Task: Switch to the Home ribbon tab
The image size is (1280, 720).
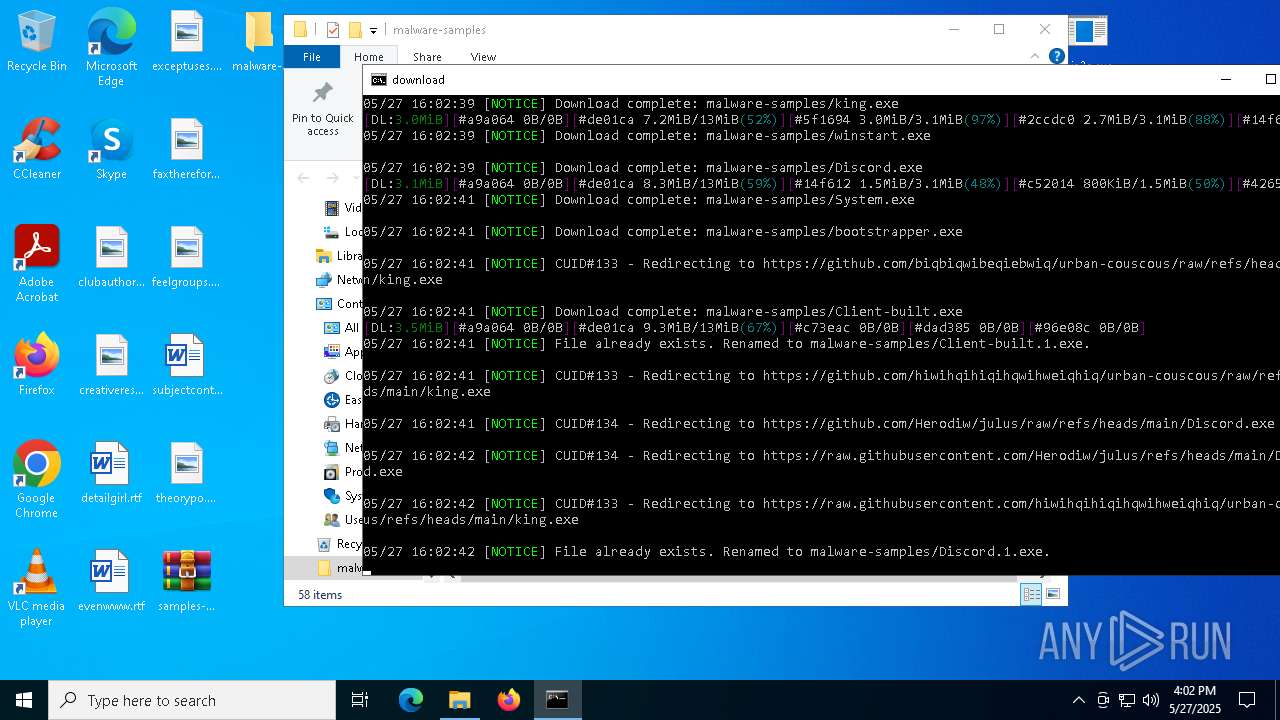Action: click(x=368, y=57)
